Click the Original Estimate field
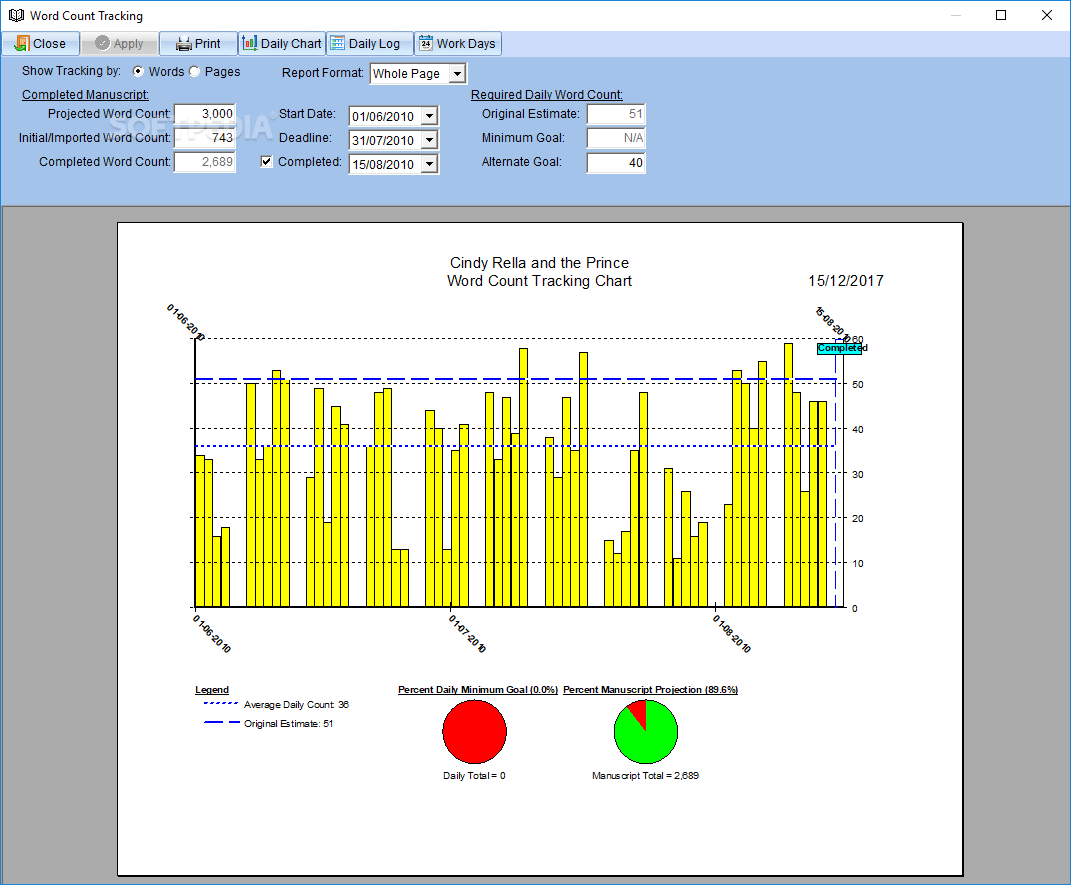This screenshot has width=1071, height=885. (x=615, y=114)
